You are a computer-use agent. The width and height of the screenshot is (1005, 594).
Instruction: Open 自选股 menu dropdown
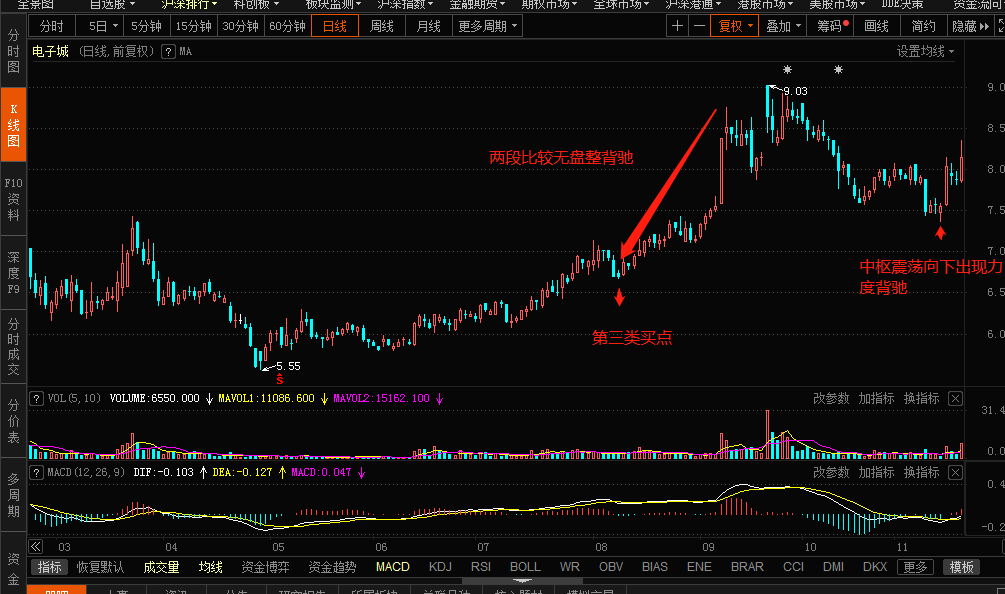[112, 4]
